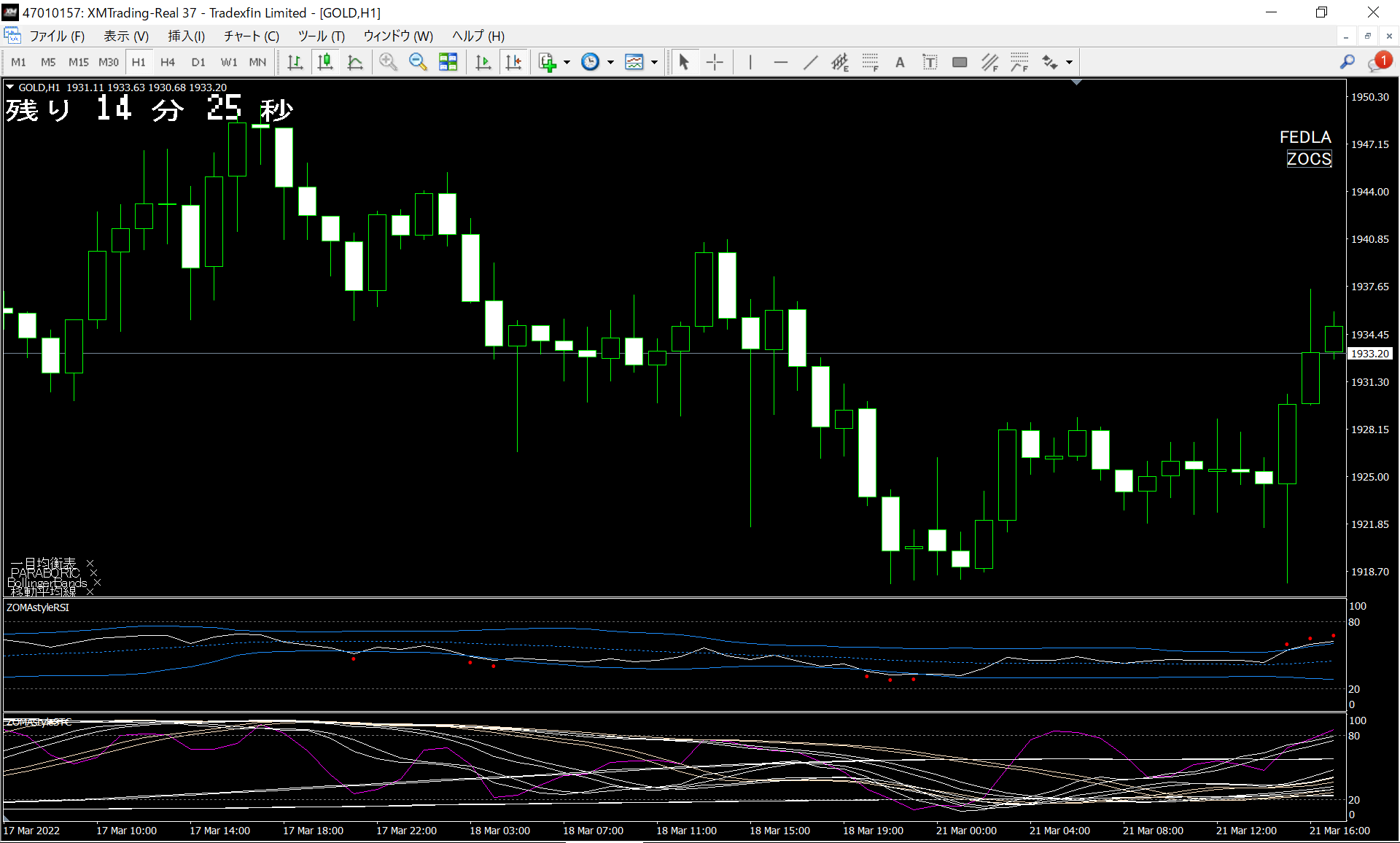1400x843 pixels.
Task: Expand the templates dropdown arrow
Action: click(x=654, y=62)
